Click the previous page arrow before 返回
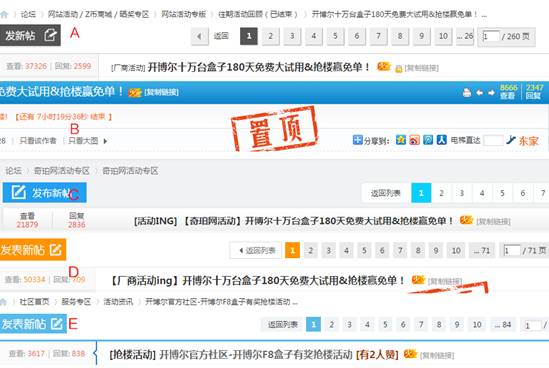The height and width of the screenshot is (368, 549). pos(200,36)
